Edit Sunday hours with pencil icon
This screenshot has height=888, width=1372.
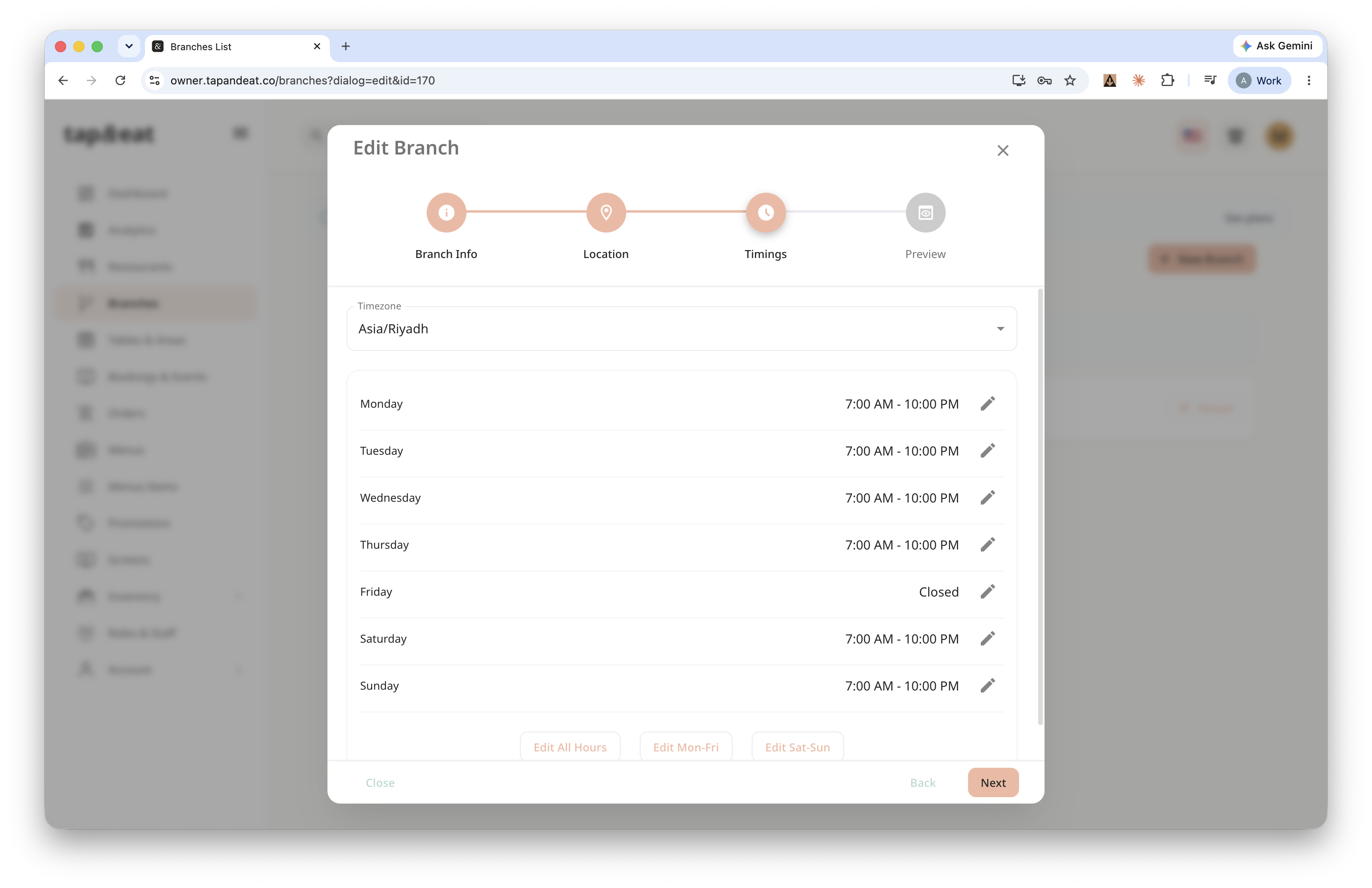[x=988, y=686]
